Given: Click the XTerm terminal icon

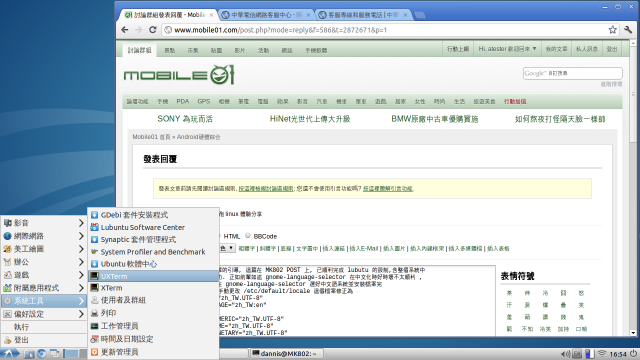Looking at the screenshot, I should tap(94, 288).
